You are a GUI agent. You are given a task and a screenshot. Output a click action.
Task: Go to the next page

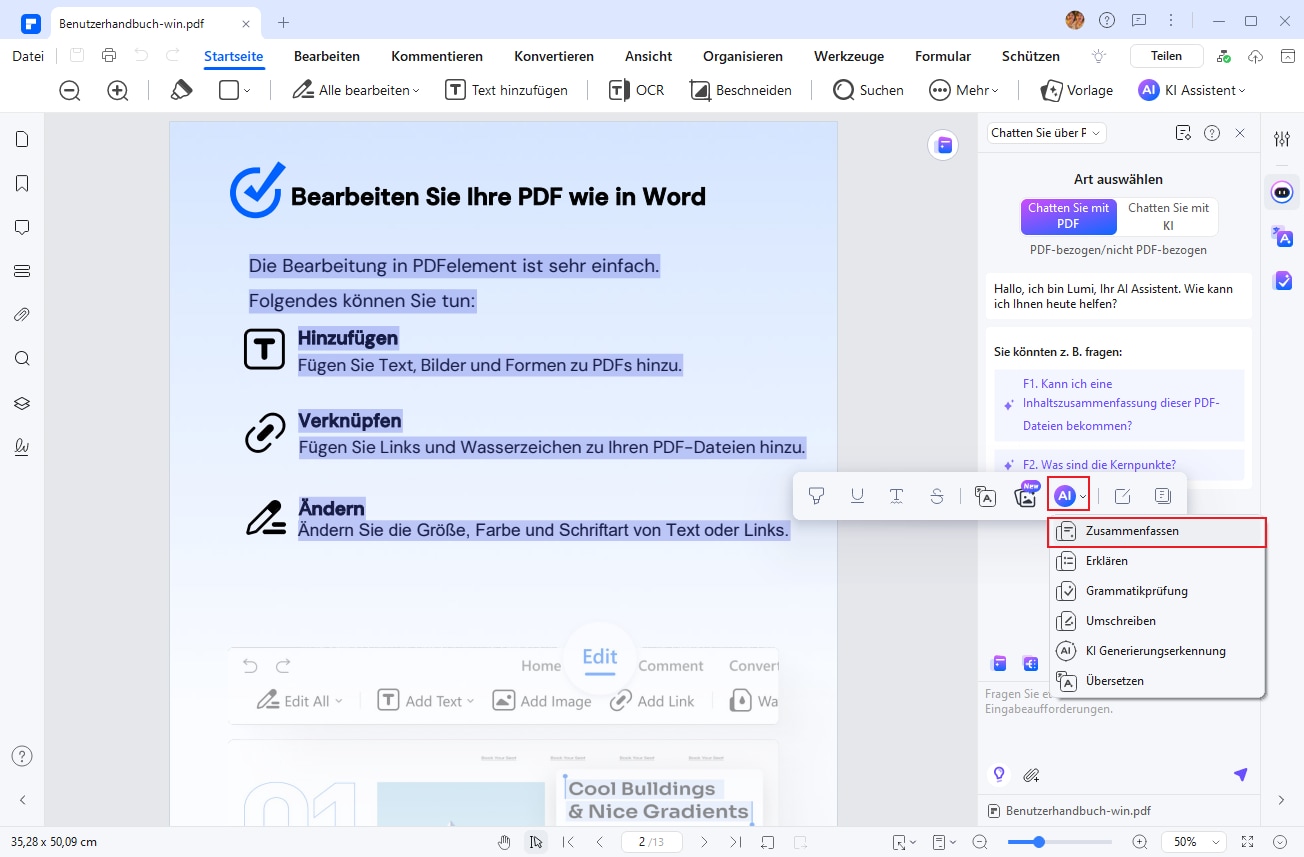click(704, 842)
